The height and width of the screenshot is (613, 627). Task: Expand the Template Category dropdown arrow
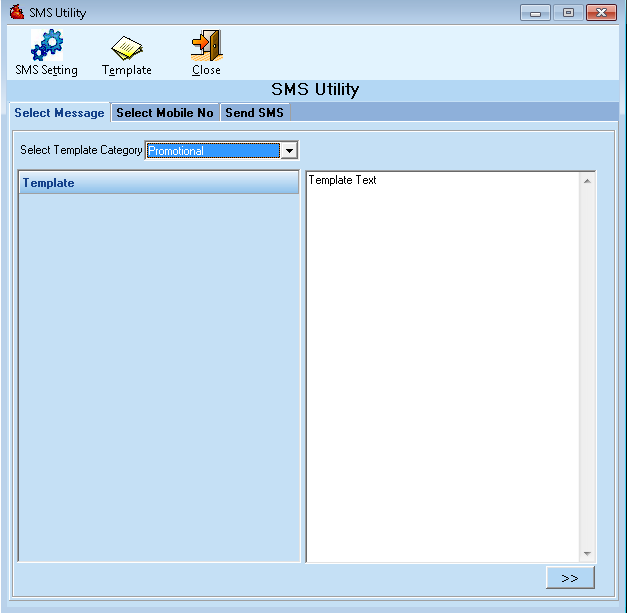pyautogui.click(x=289, y=151)
